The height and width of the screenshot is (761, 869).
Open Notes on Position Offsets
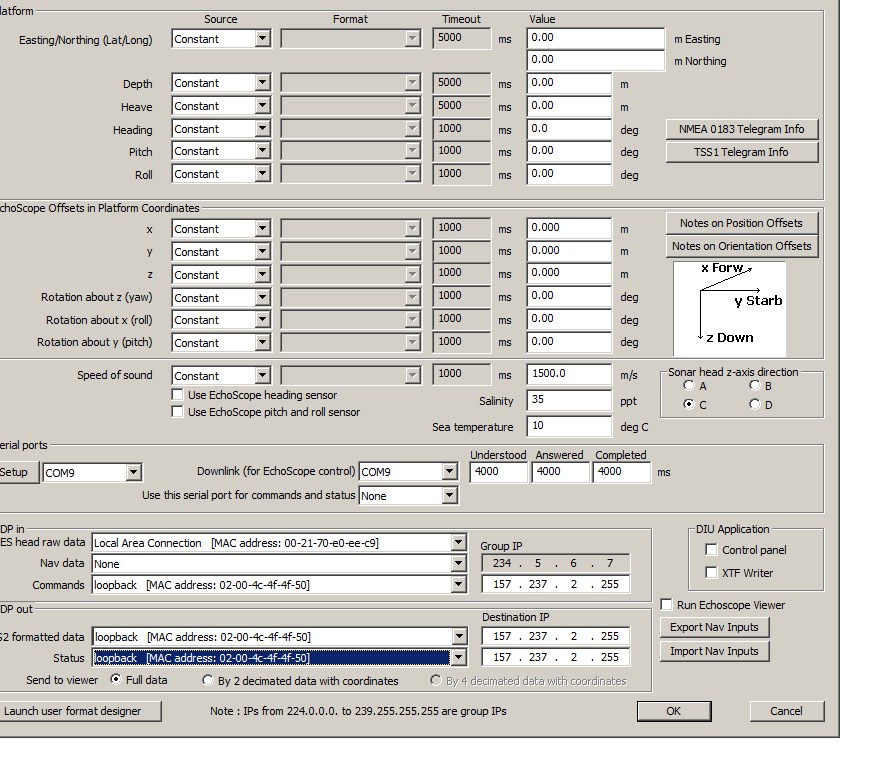click(x=741, y=223)
